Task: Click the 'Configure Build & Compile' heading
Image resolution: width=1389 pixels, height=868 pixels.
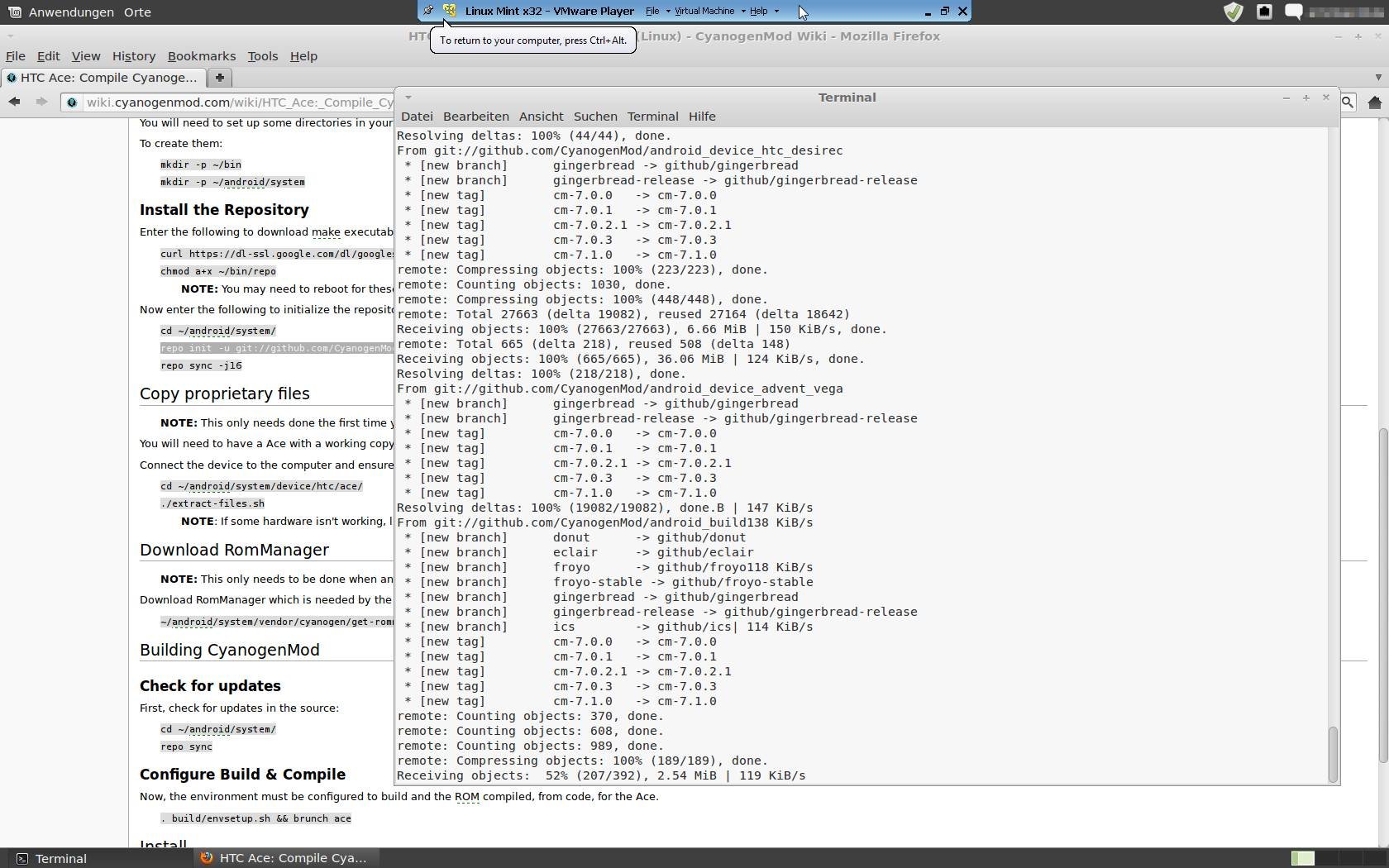Action: 242,775
